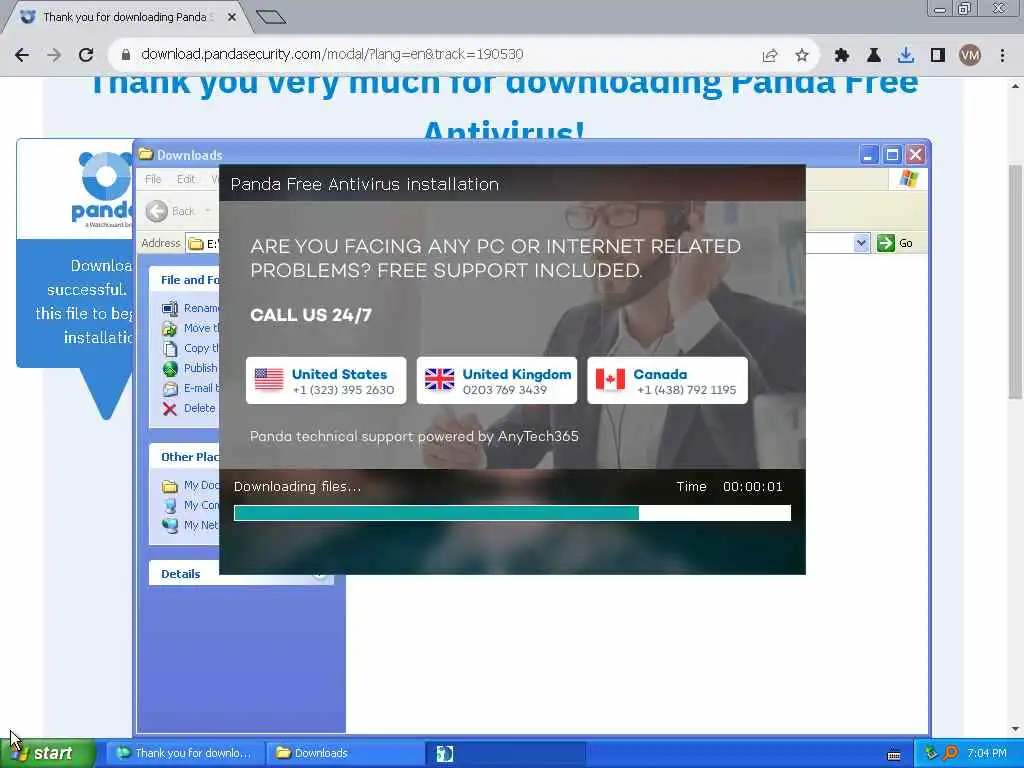The height and width of the screenshot is (768, 1024).
Task: Switch to Chrome taskbar button 'Thank you for downlo...'
Action: pos(185,753)
